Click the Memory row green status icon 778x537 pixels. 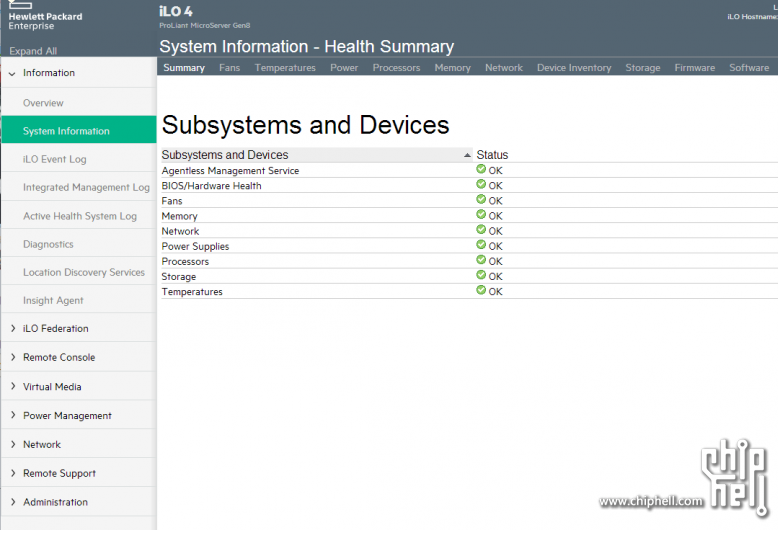point(481,214)
